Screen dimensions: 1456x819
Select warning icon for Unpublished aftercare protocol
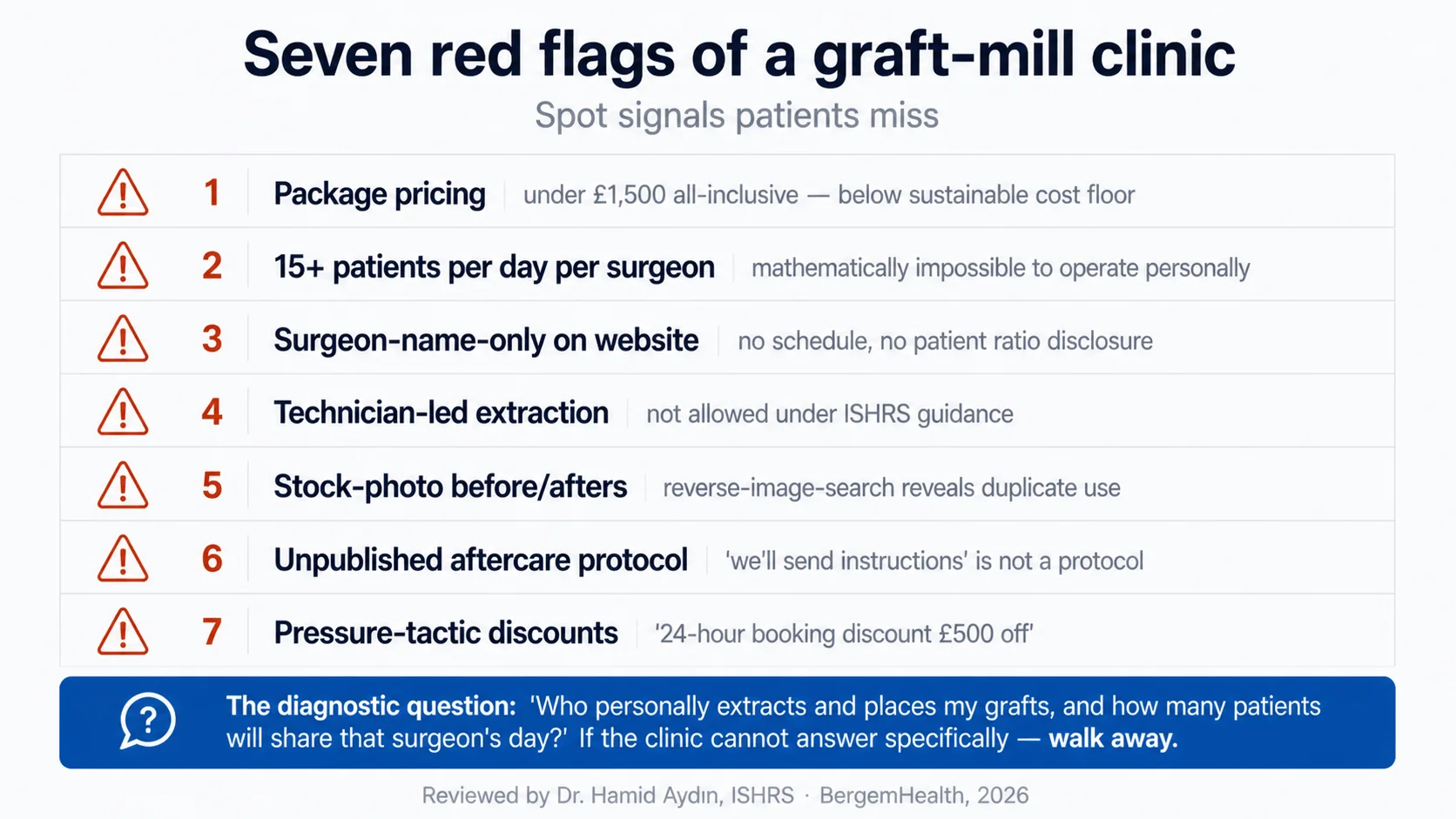[x=123, y=558]
